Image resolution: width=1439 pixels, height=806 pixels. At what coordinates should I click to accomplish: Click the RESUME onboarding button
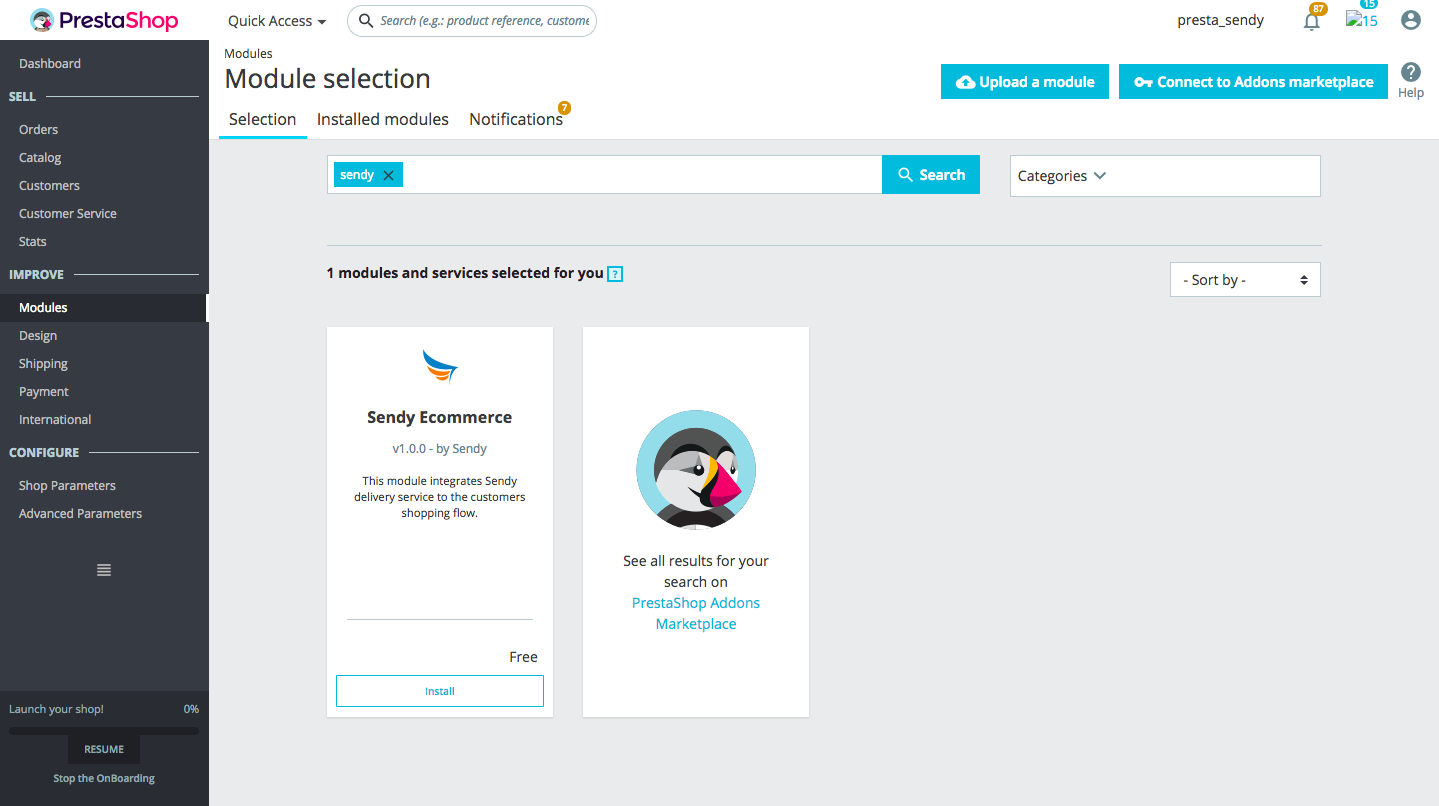click(104, 749)
